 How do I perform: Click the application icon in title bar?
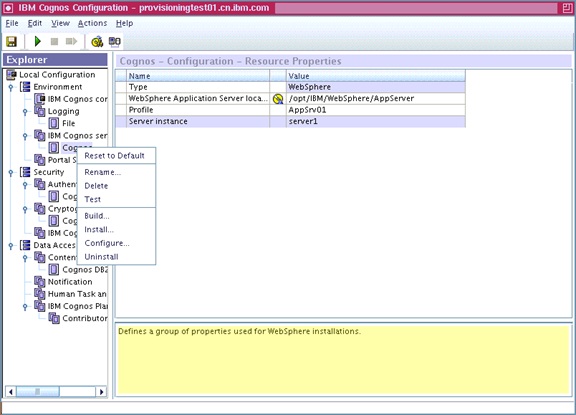point(8,8)
